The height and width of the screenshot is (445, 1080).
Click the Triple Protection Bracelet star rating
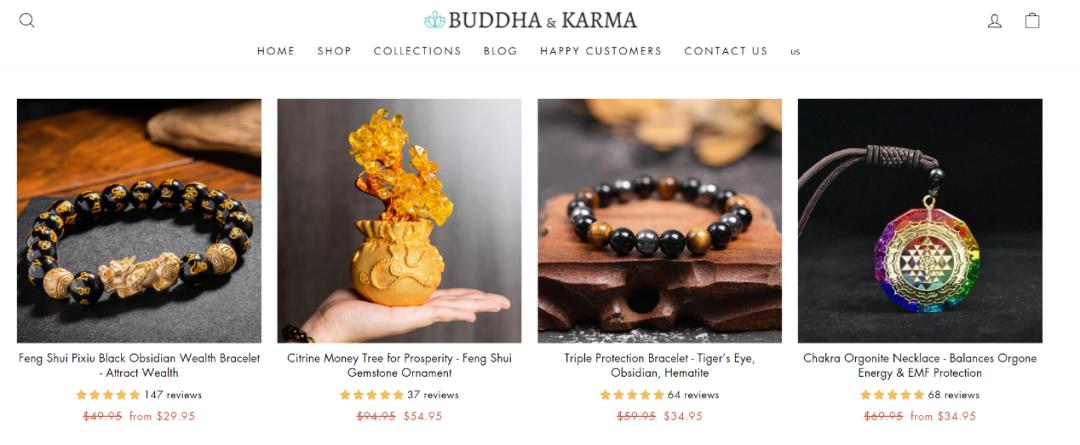click(x=632, y=395)
